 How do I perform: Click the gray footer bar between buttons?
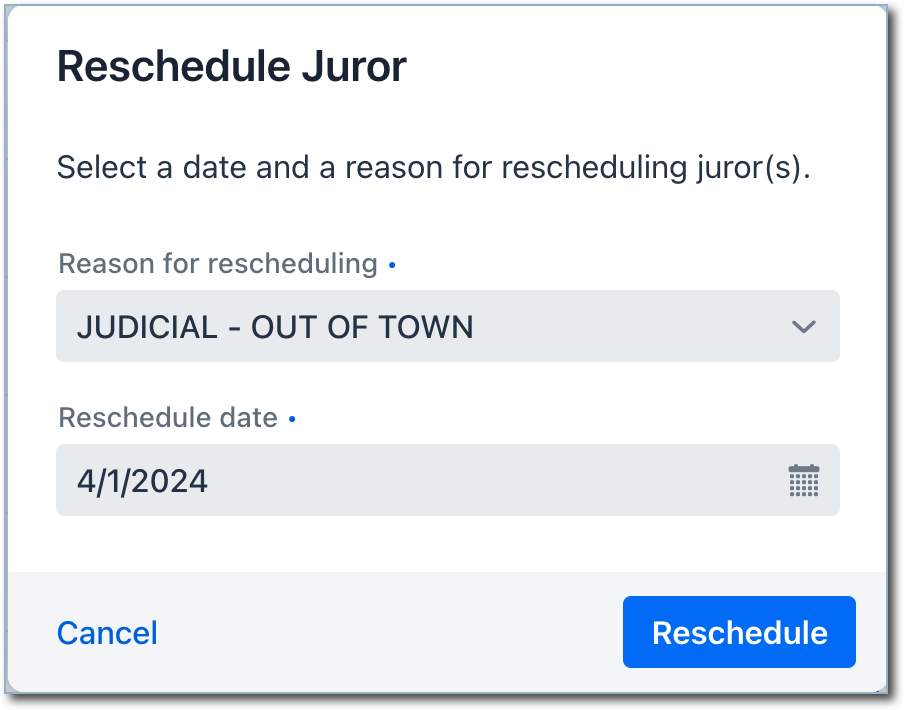[x=390, y=633]
